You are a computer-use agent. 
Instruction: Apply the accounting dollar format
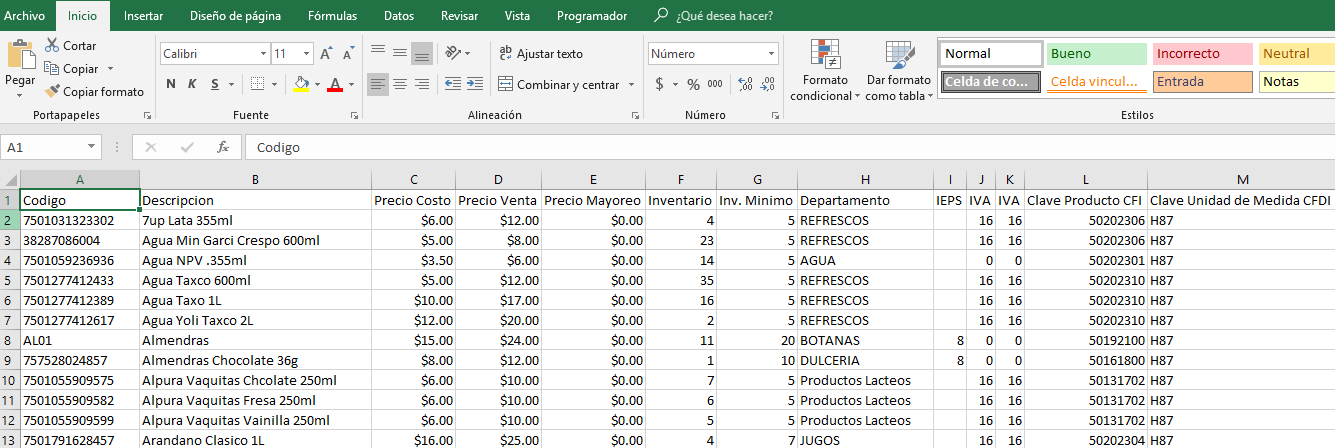tap(660, 84)
